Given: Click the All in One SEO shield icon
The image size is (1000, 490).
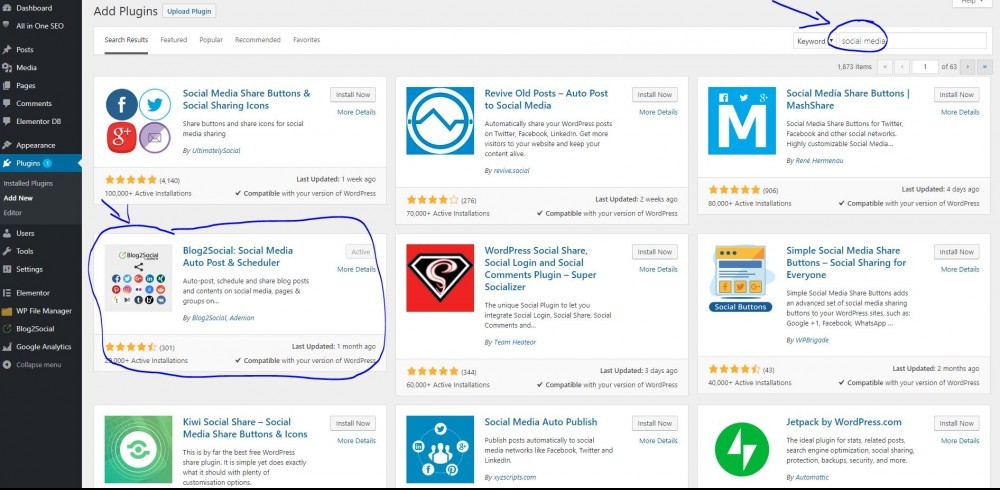Looking at the screenshot, I should (6, 26).
